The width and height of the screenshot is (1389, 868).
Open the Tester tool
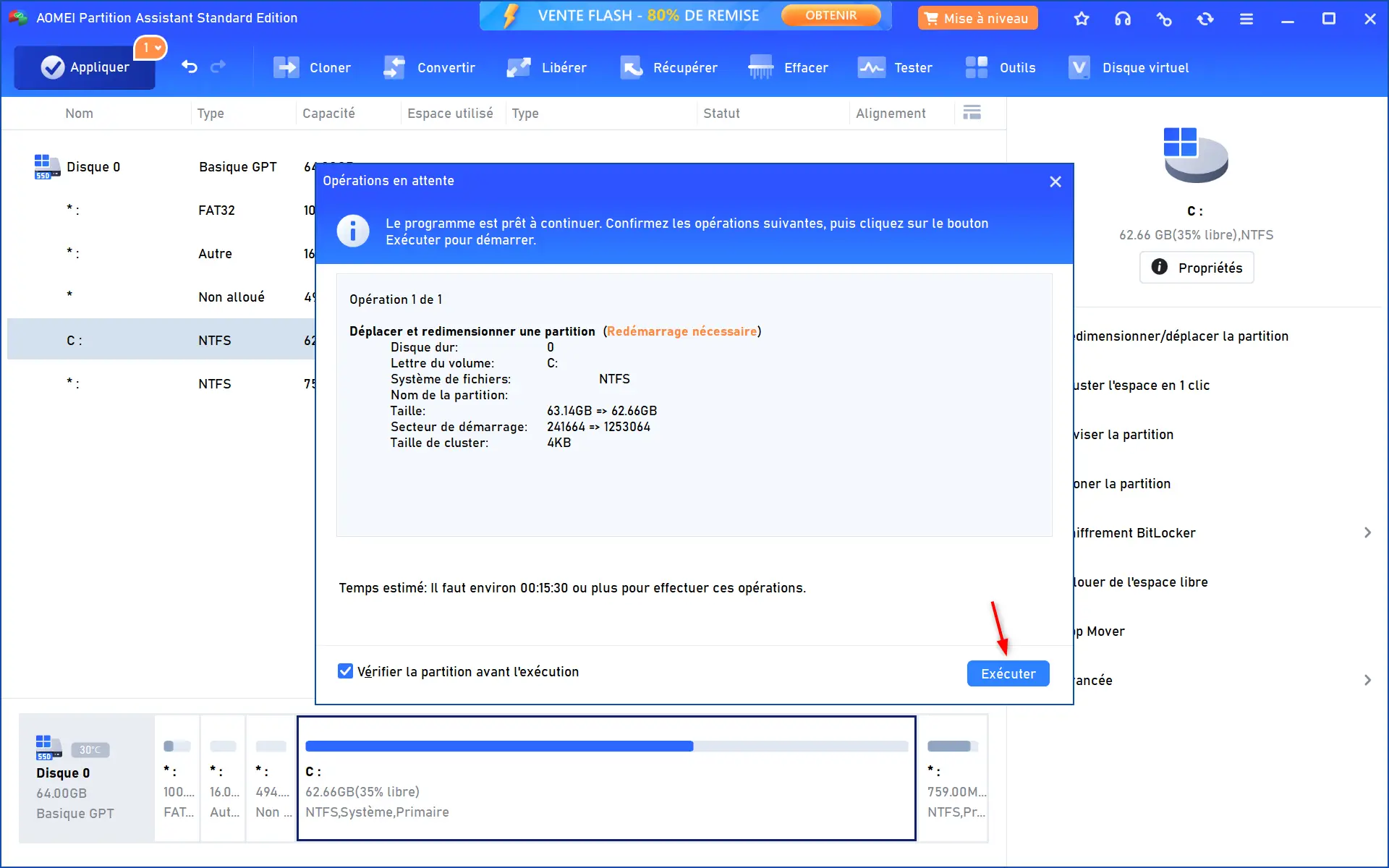pyautogui.click(x=895, y=67)
